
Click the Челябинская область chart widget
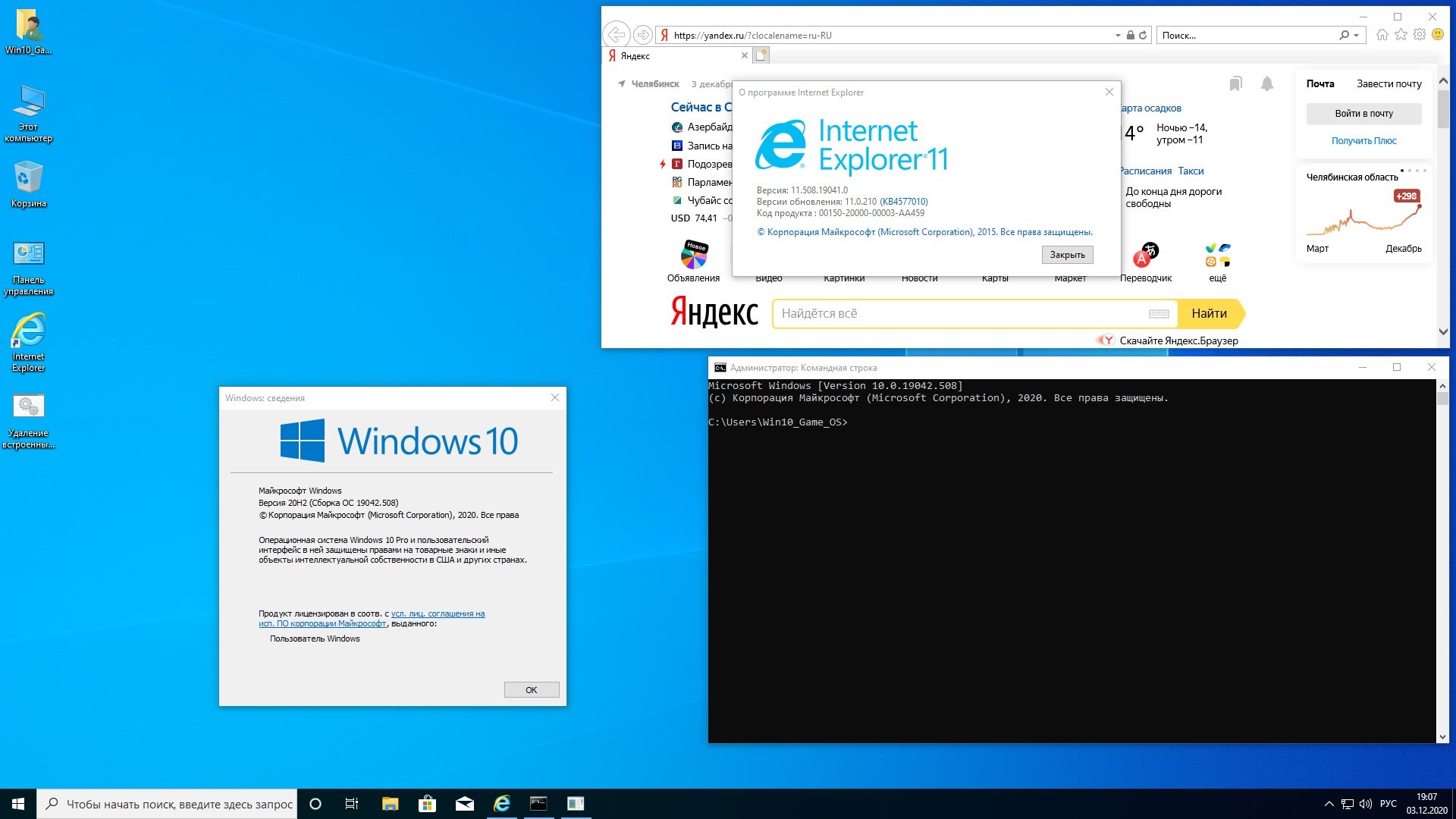(x=1363, y=213)
